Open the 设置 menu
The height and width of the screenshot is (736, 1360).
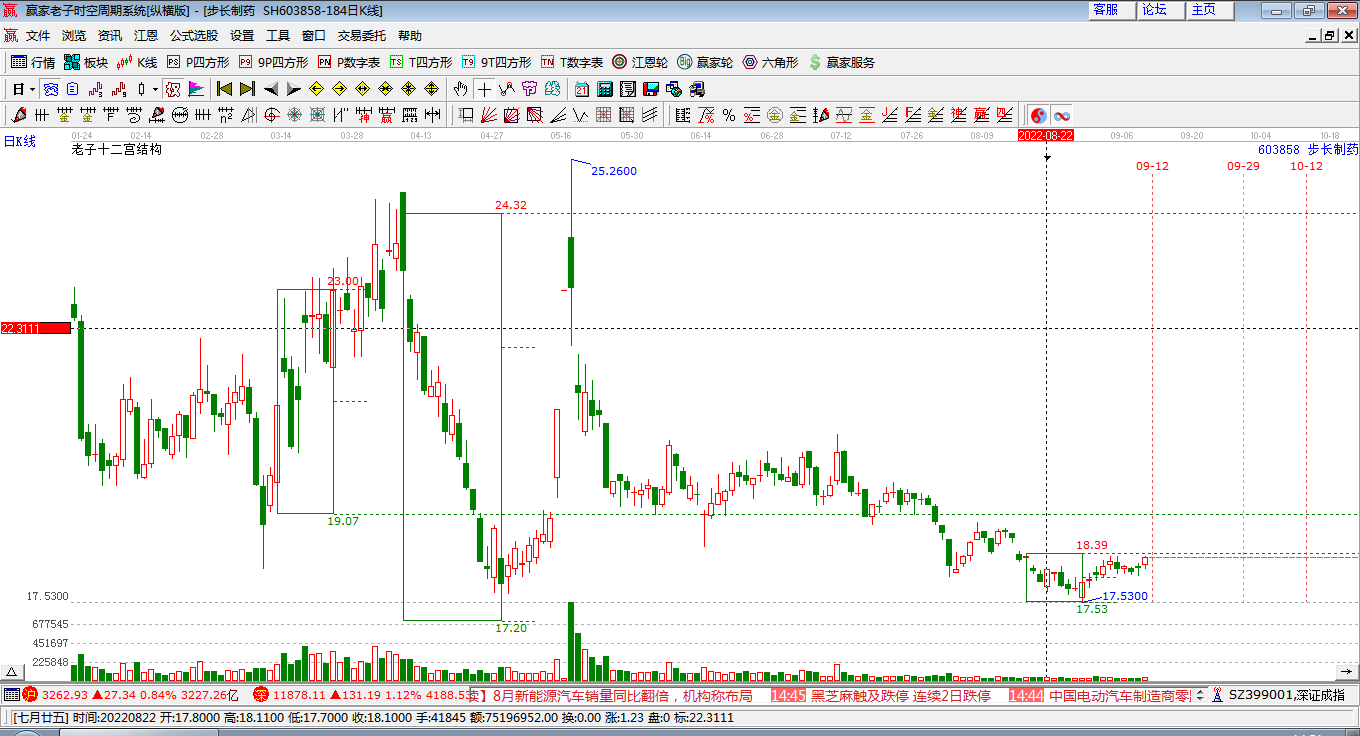242,35
